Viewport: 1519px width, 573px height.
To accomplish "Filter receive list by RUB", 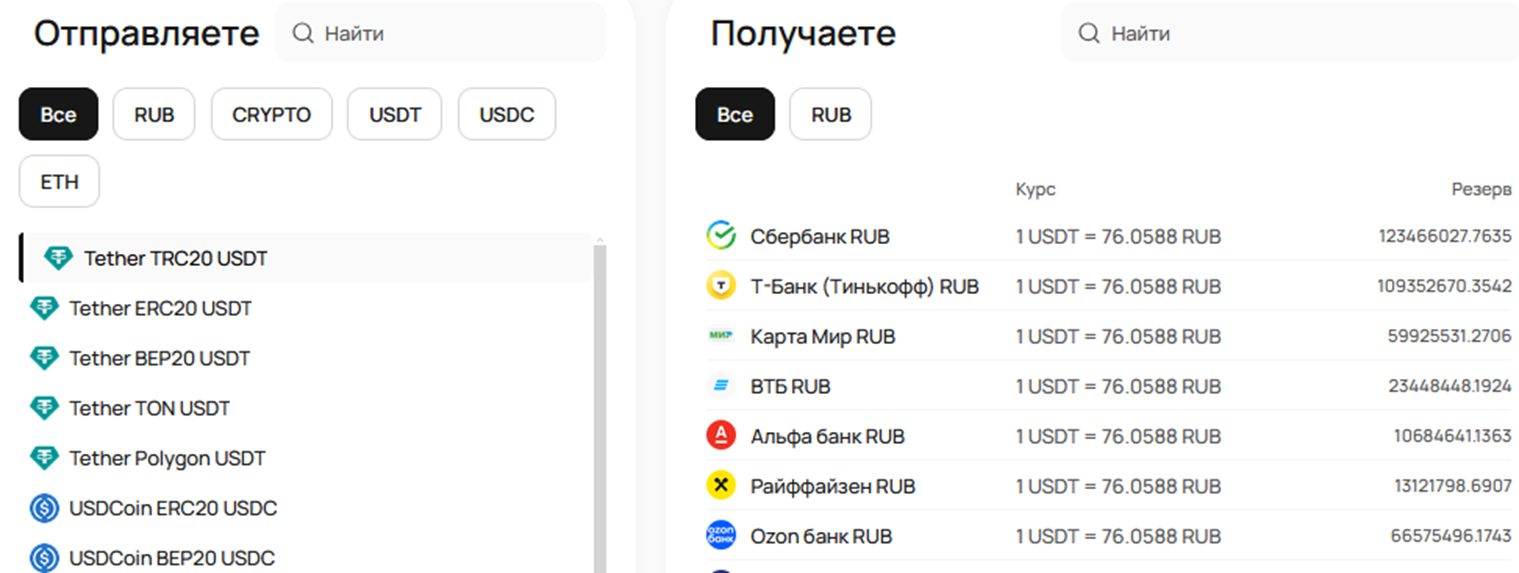I will pos(830,115).
